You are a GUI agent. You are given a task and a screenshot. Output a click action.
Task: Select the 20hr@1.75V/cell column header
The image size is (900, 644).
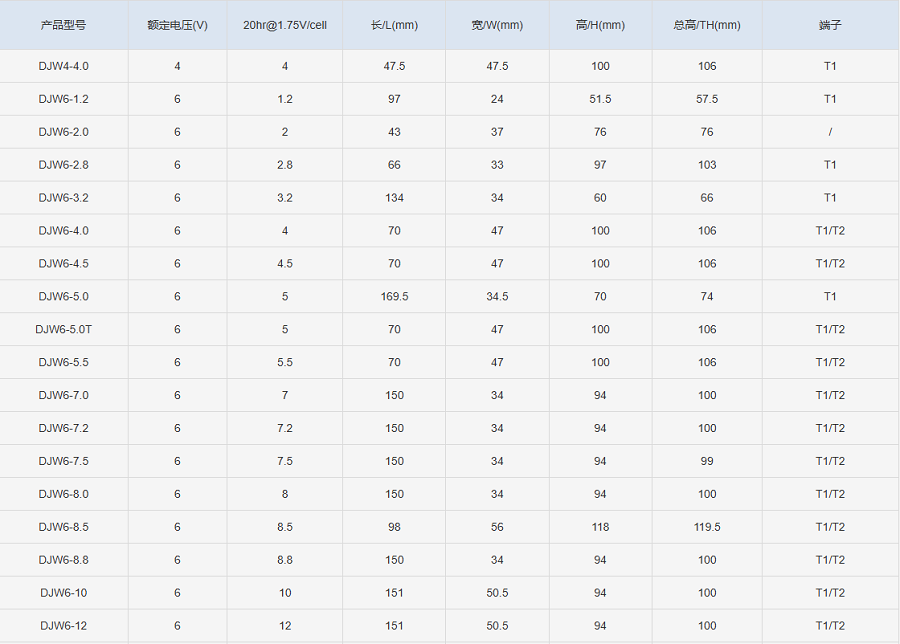click(284, 25)
